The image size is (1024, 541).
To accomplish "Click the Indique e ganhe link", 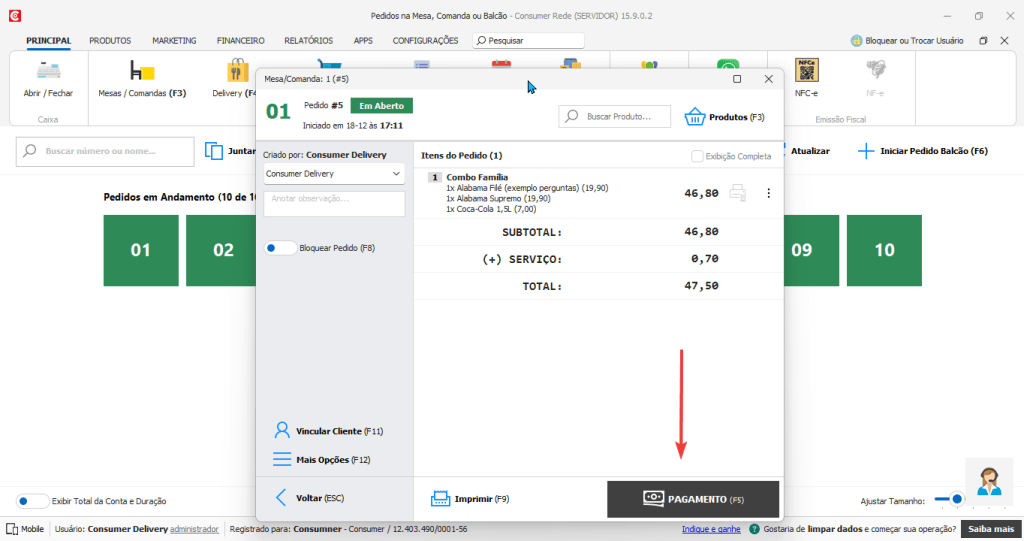I will point(711,529).
